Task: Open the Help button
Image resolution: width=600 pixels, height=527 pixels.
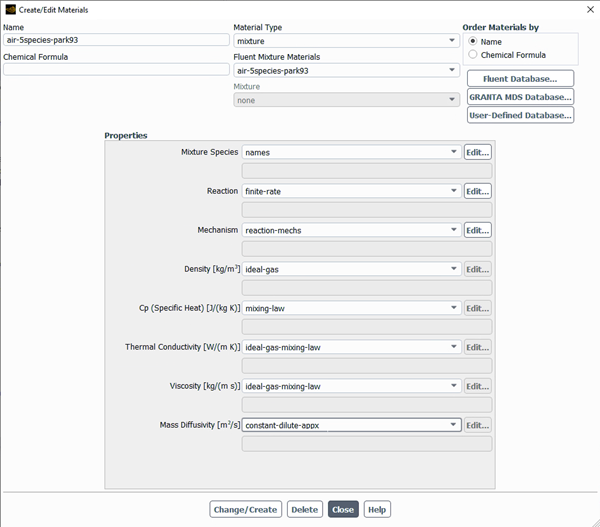Action: pos(377,509)
